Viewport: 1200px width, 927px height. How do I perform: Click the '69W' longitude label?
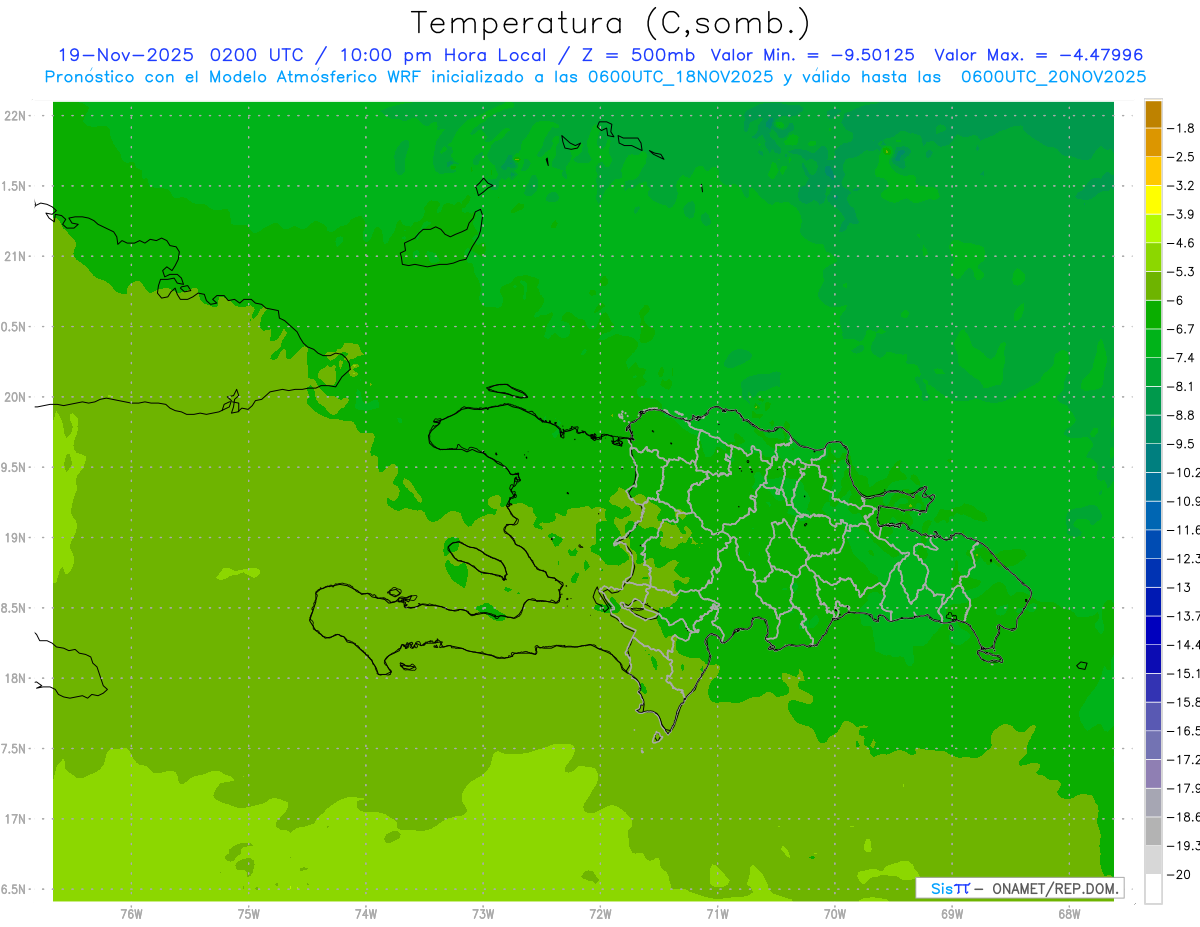click(x=952, y=914)
